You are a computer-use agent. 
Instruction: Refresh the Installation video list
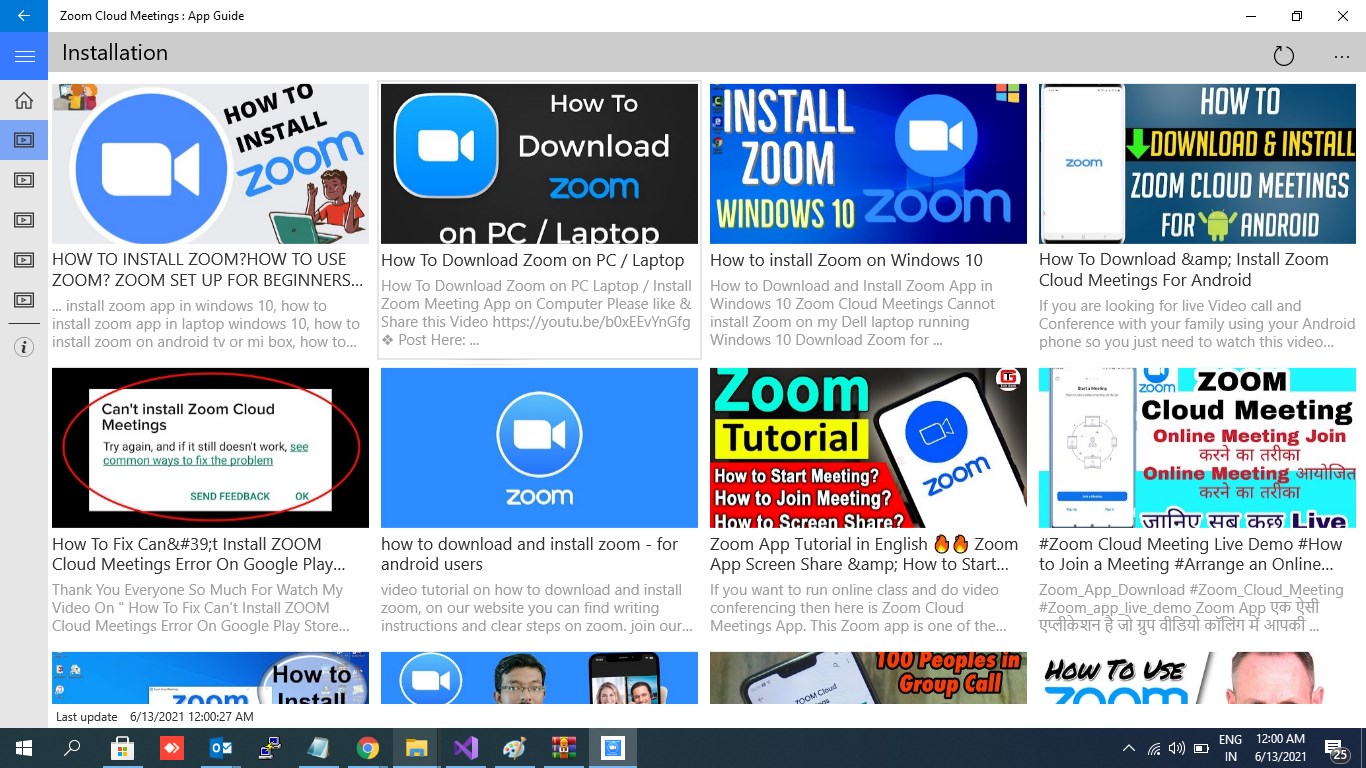point(1284,56)
